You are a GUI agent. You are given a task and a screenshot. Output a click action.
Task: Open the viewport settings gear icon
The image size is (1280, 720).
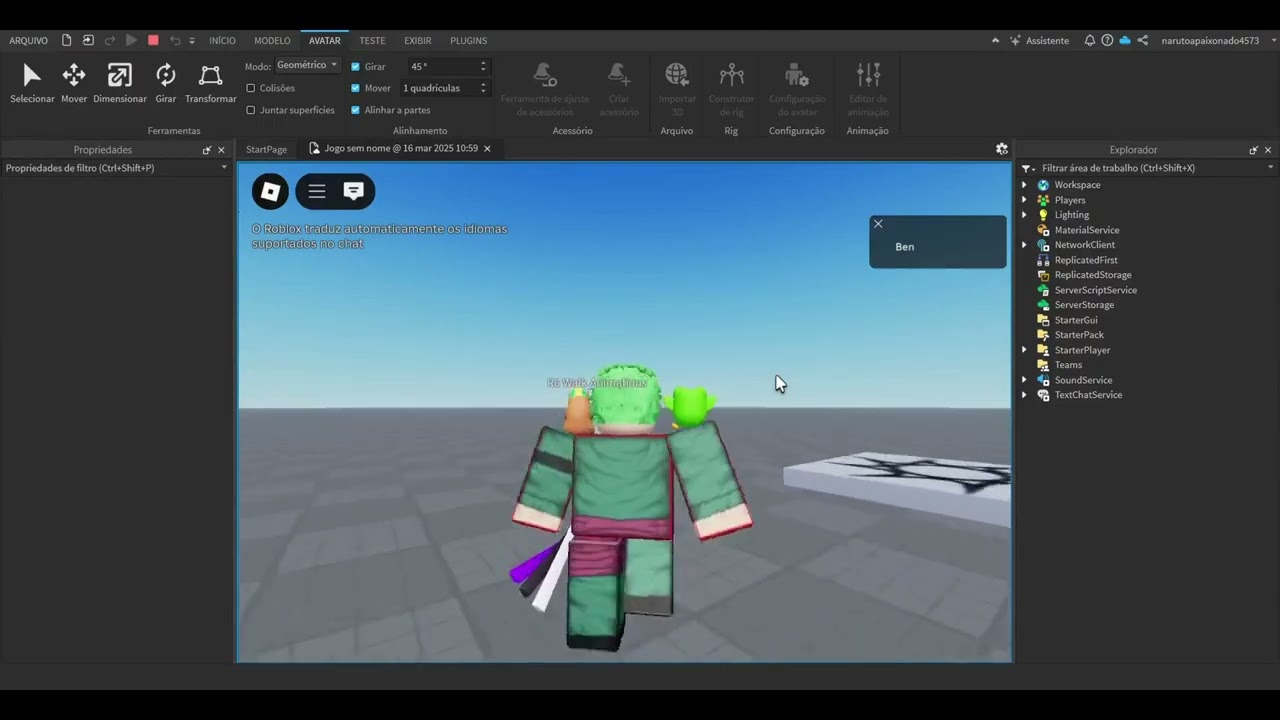tap(1002, 149)
